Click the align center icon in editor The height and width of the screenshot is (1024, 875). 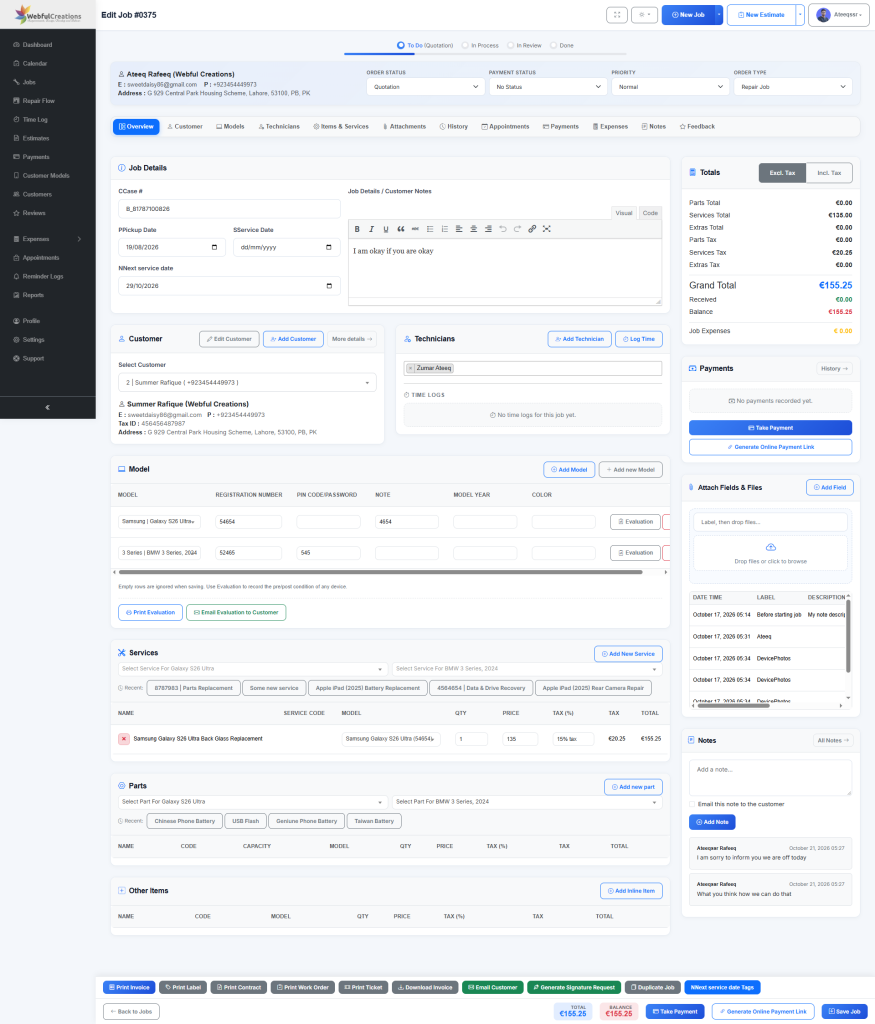[473, 229]
